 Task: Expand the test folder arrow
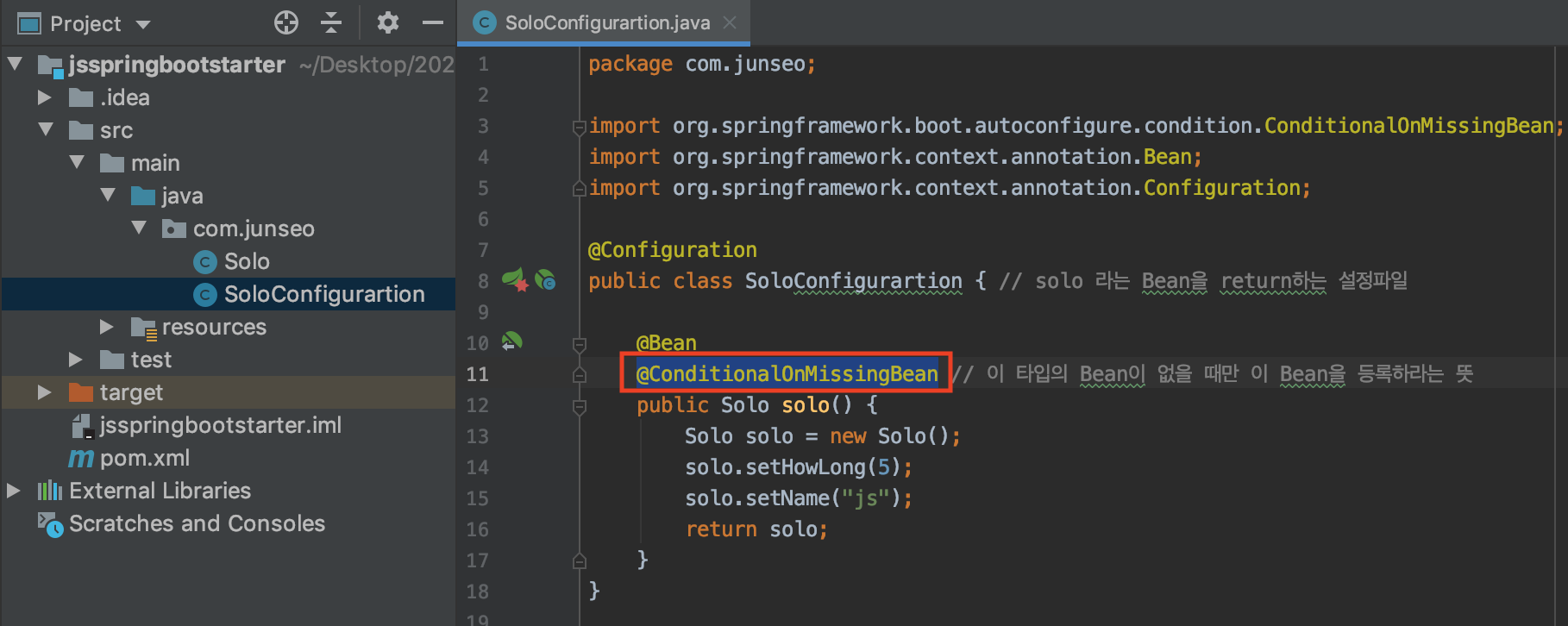click(x=76, y=360)
